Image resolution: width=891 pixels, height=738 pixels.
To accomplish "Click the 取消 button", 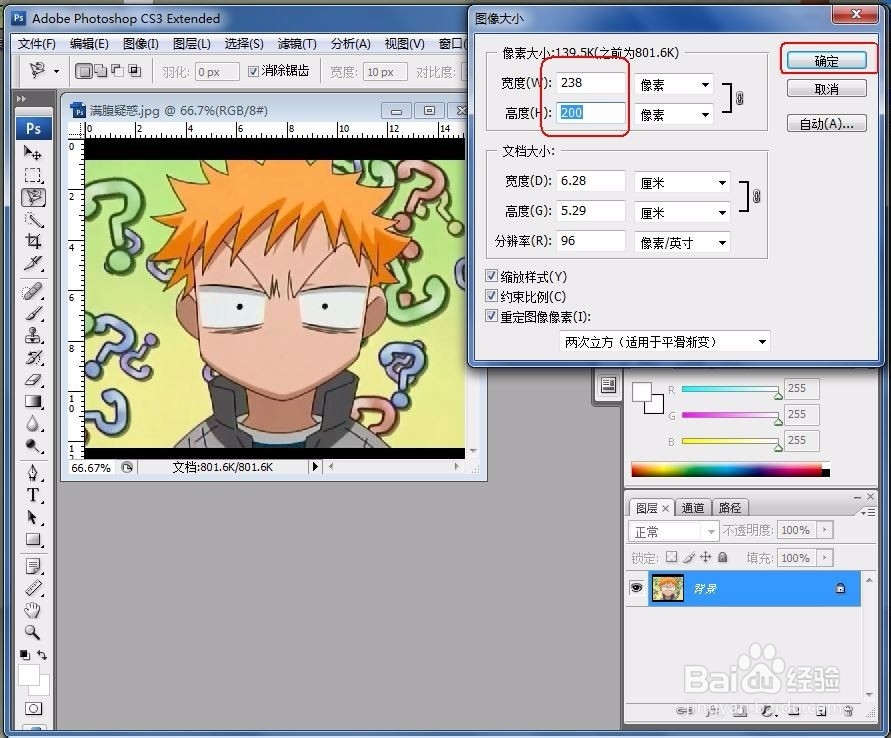I will click(827, 89).
